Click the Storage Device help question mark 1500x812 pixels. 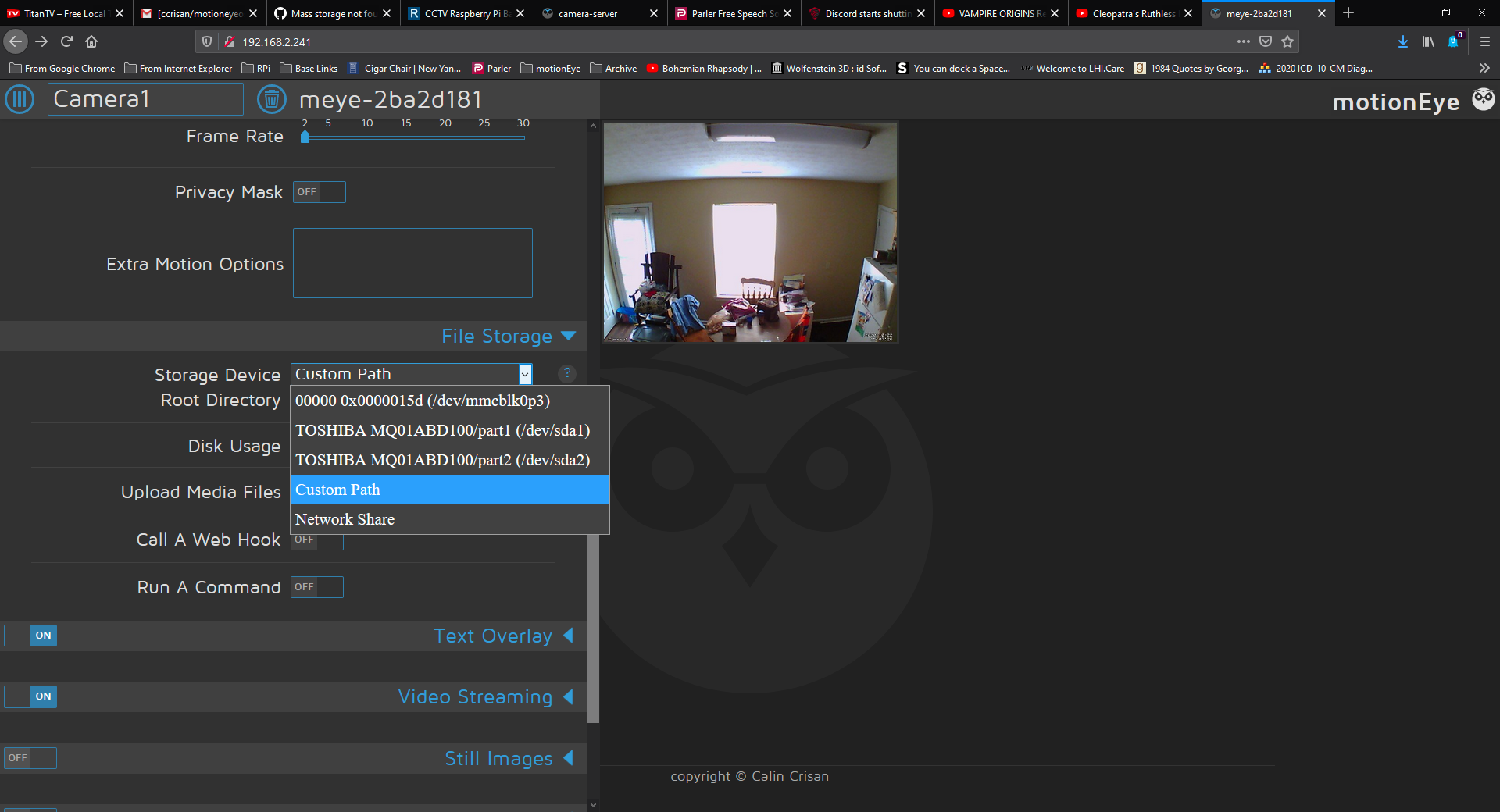tap(567, 373)
